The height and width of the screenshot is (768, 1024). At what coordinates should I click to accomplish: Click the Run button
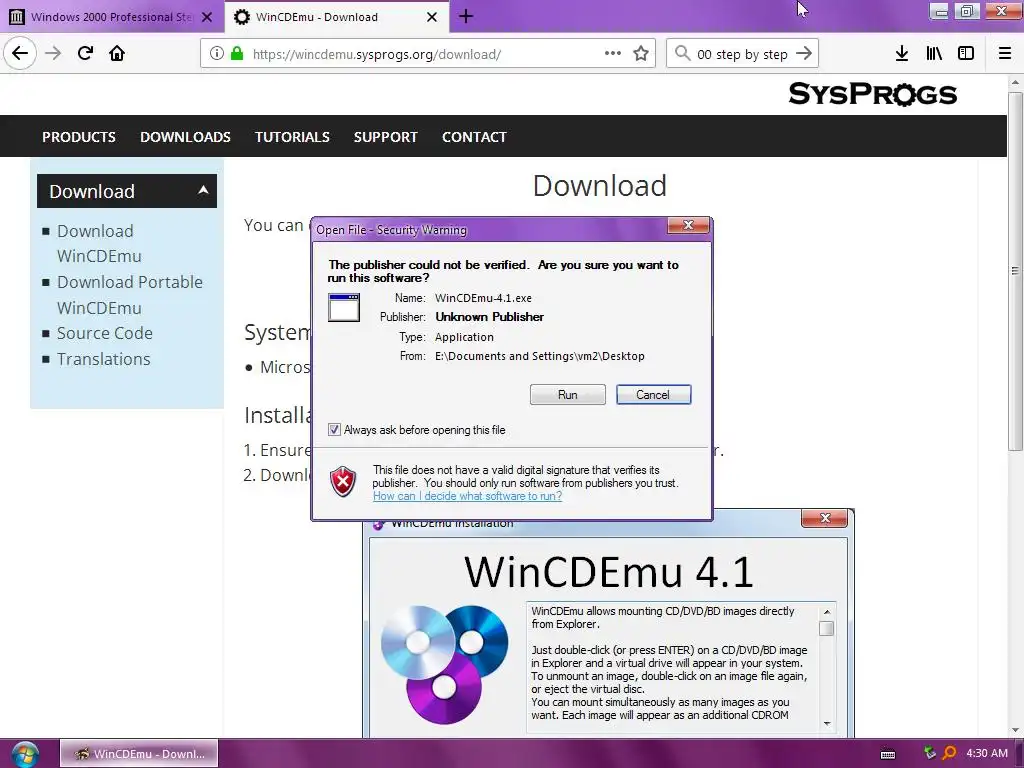pyautogui.click(x=568, y=394)
